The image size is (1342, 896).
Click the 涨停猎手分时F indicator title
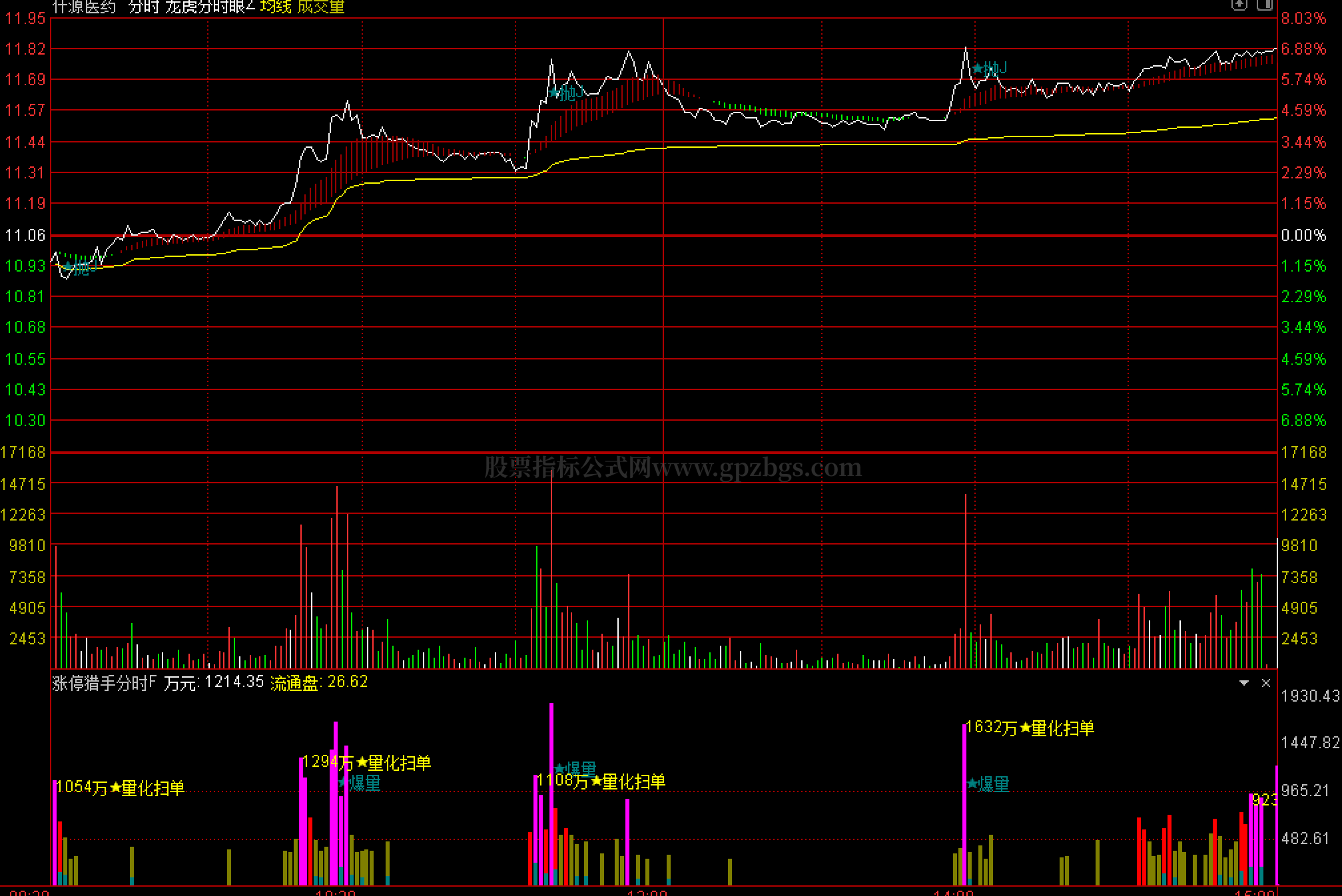click(x=105, y=683)
